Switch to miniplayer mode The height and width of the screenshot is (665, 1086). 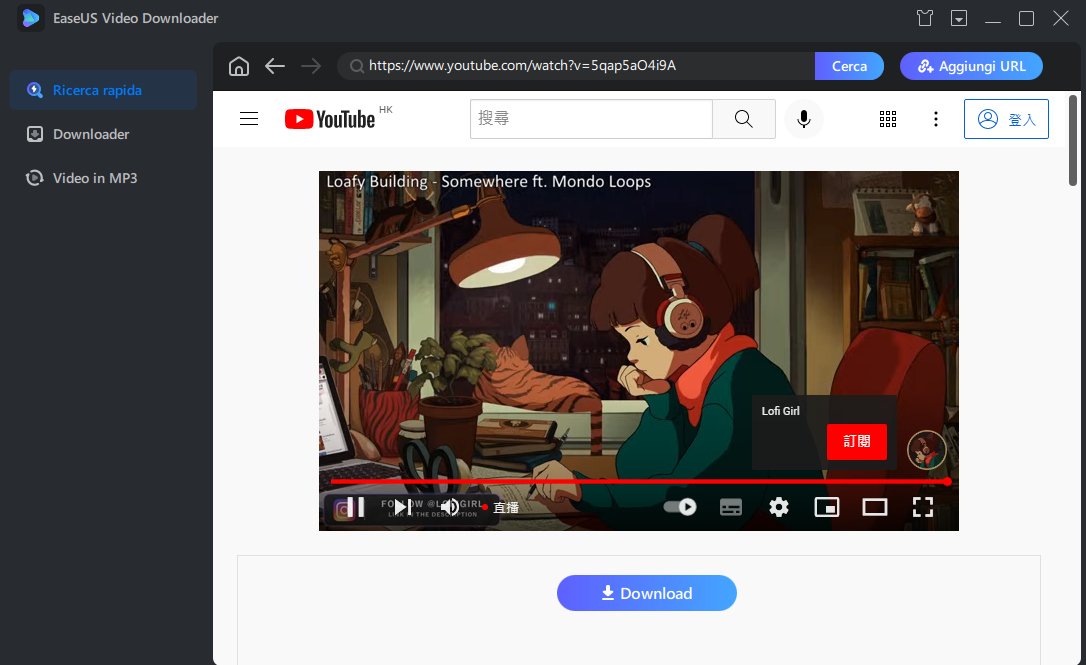827,507
